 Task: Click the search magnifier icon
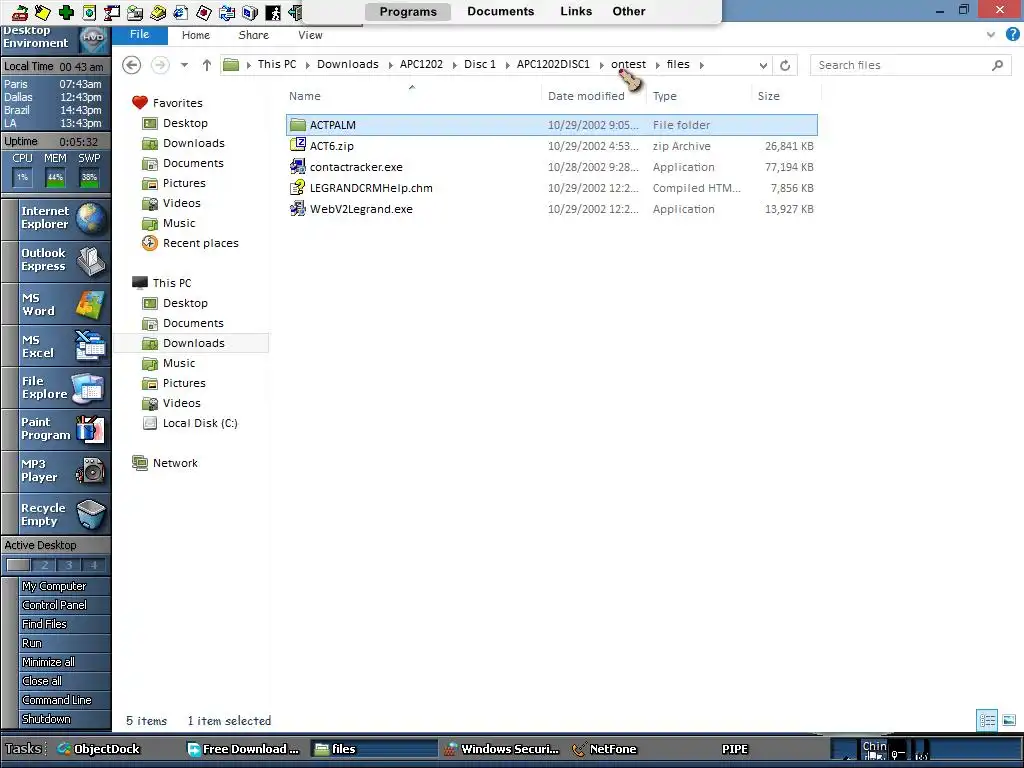[997, 65]
